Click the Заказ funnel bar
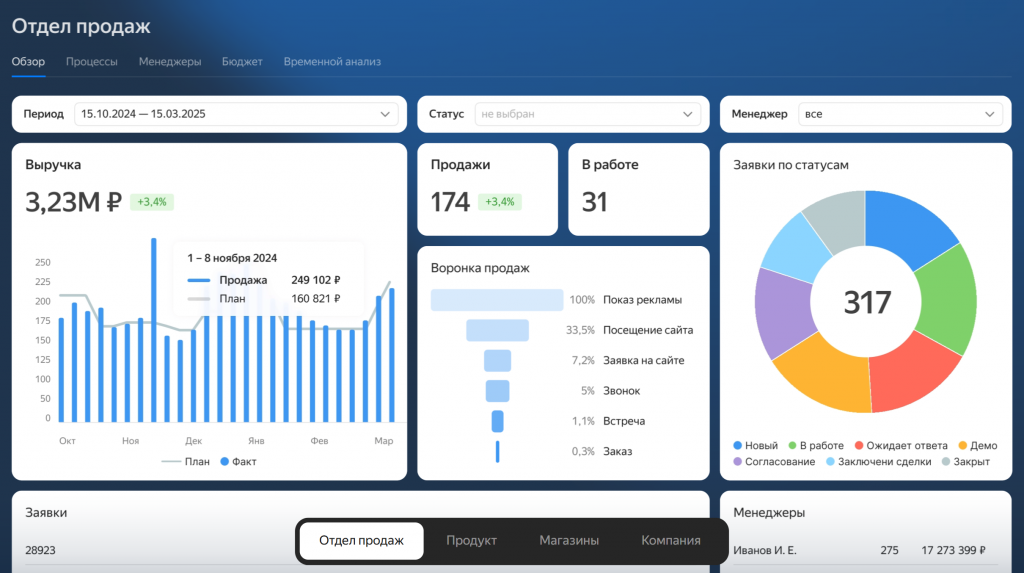1024x573 pixels. click(498, 451)
